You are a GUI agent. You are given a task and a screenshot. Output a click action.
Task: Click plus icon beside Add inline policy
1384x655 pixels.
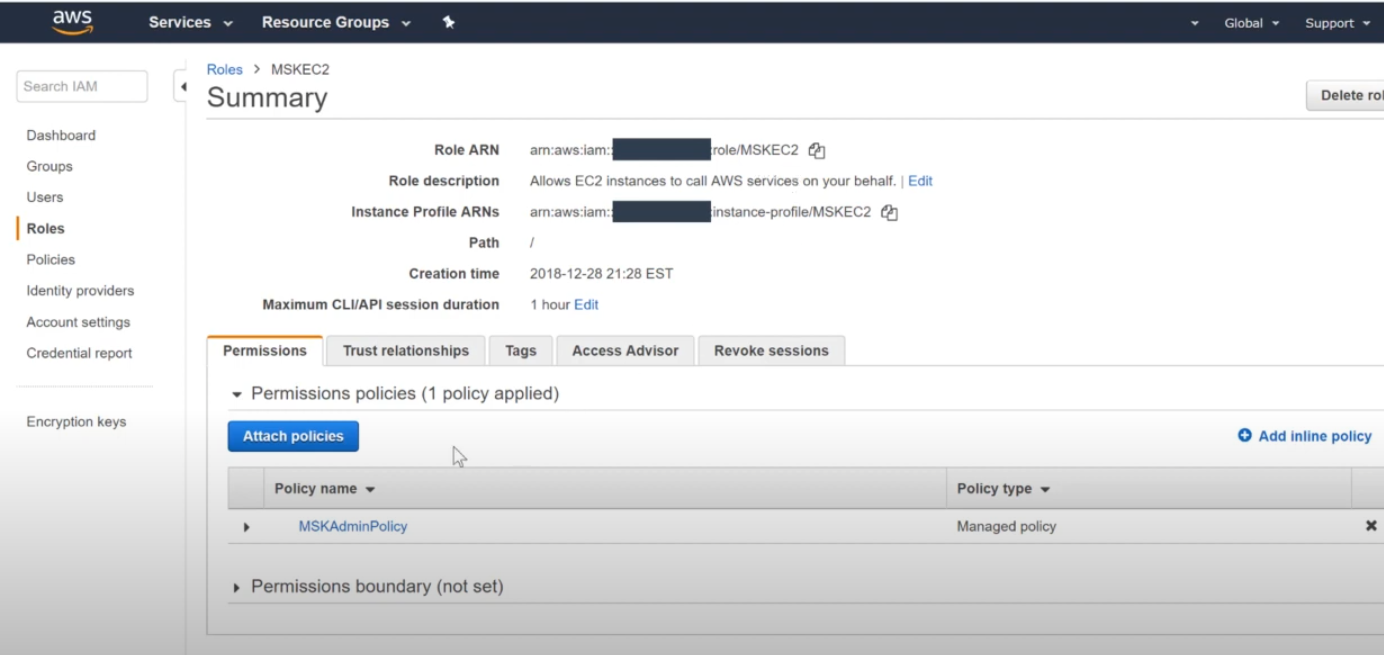(x=1245, y=436)
